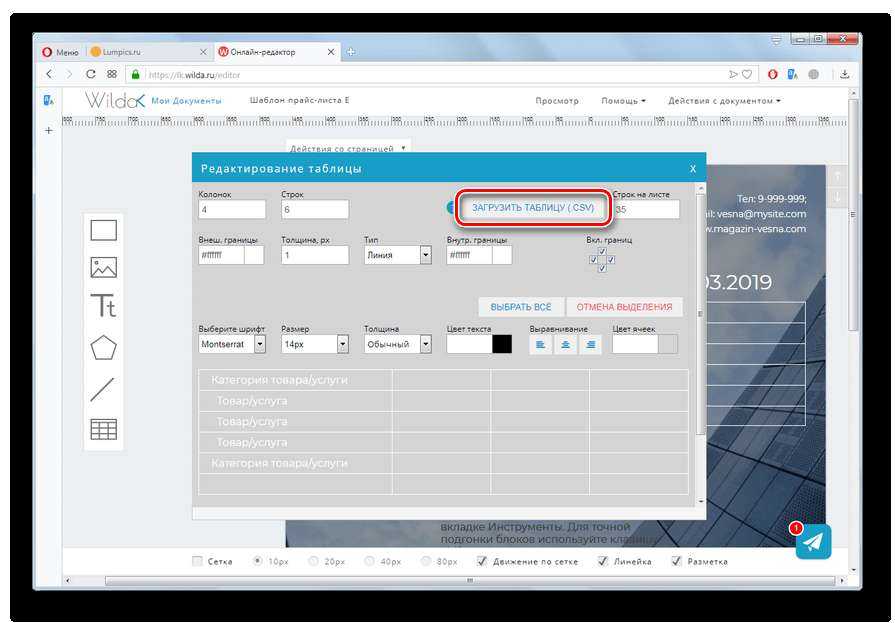Screen dimensions: 895x623
Task: Click the Загрузить таблицу (.CSV) button
Action: (x=533, y=209)
